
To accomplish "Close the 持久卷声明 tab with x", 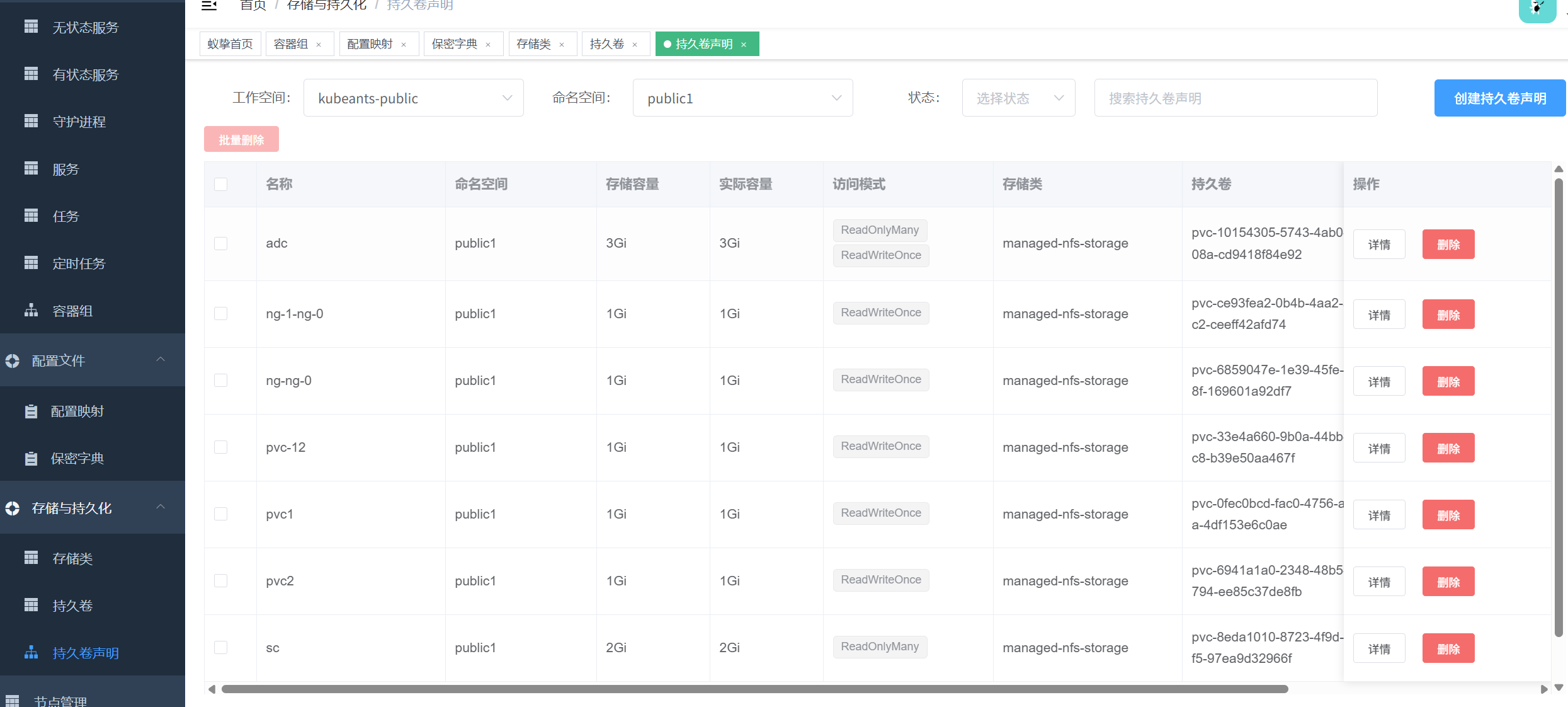I will pyautogui.click(x=744, y=45).
